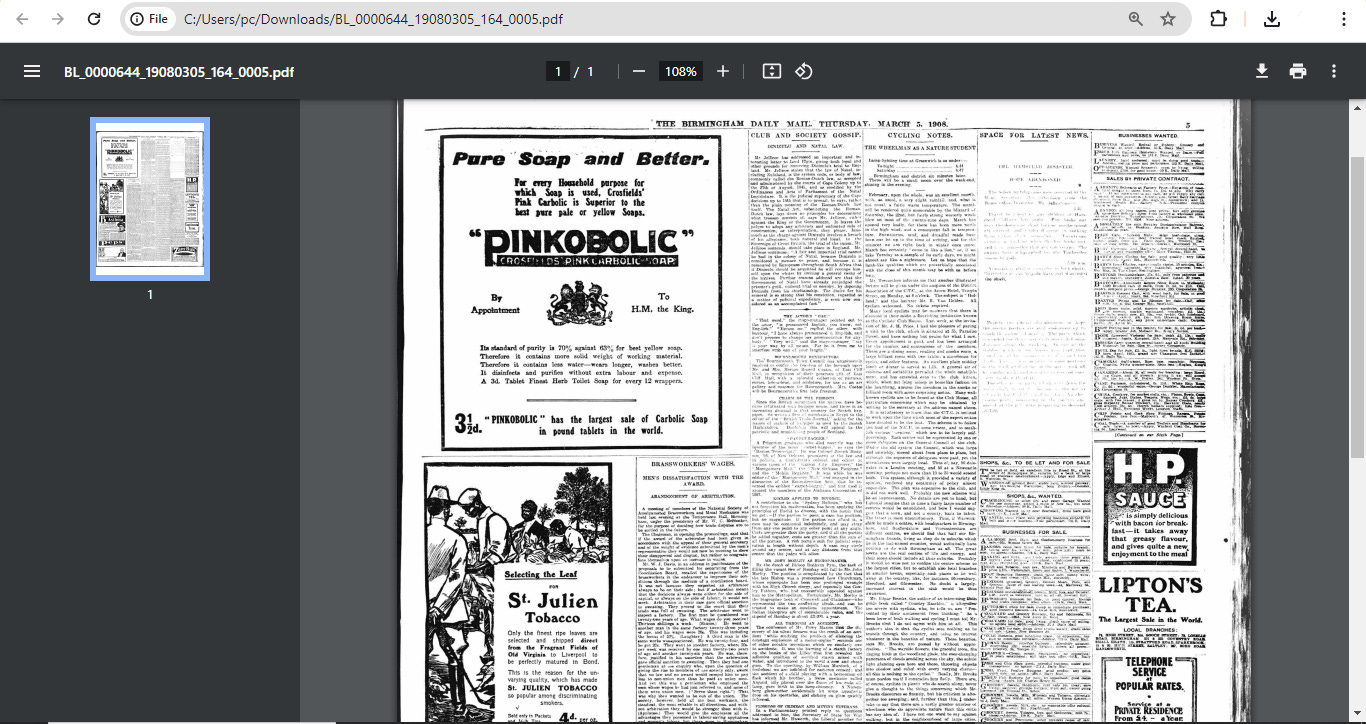Click Space for Latest News heading
The width and height of the screenshot is (1366, 724).
coord(1034,135)
